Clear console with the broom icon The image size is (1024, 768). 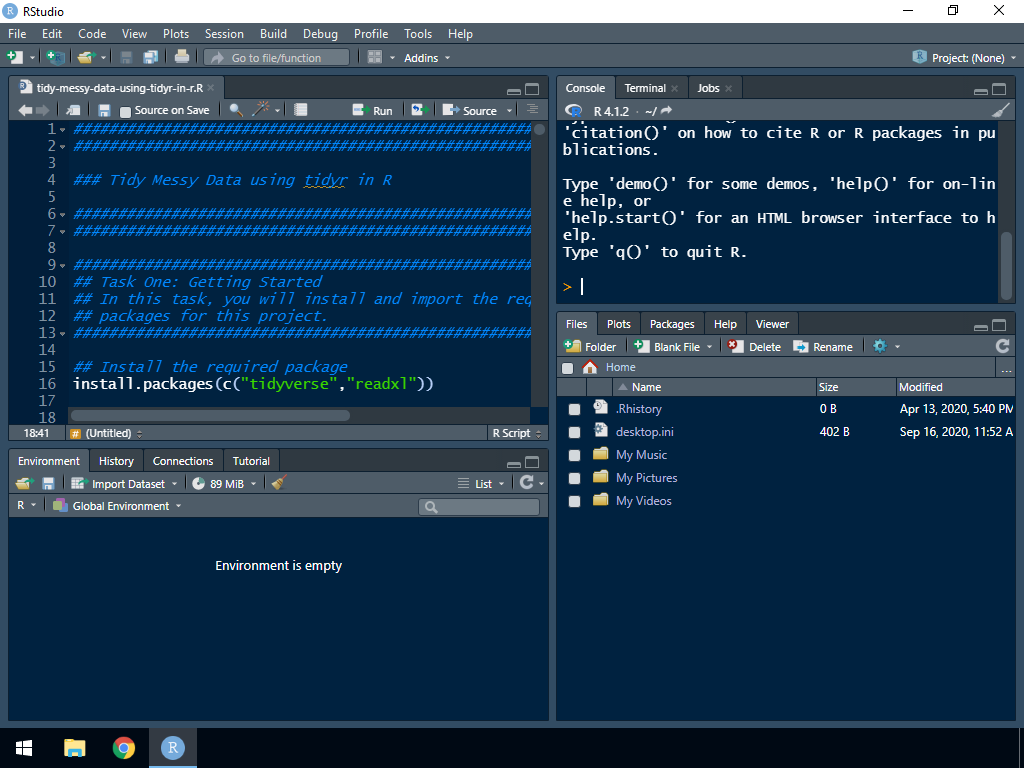tap(1001, 111)
